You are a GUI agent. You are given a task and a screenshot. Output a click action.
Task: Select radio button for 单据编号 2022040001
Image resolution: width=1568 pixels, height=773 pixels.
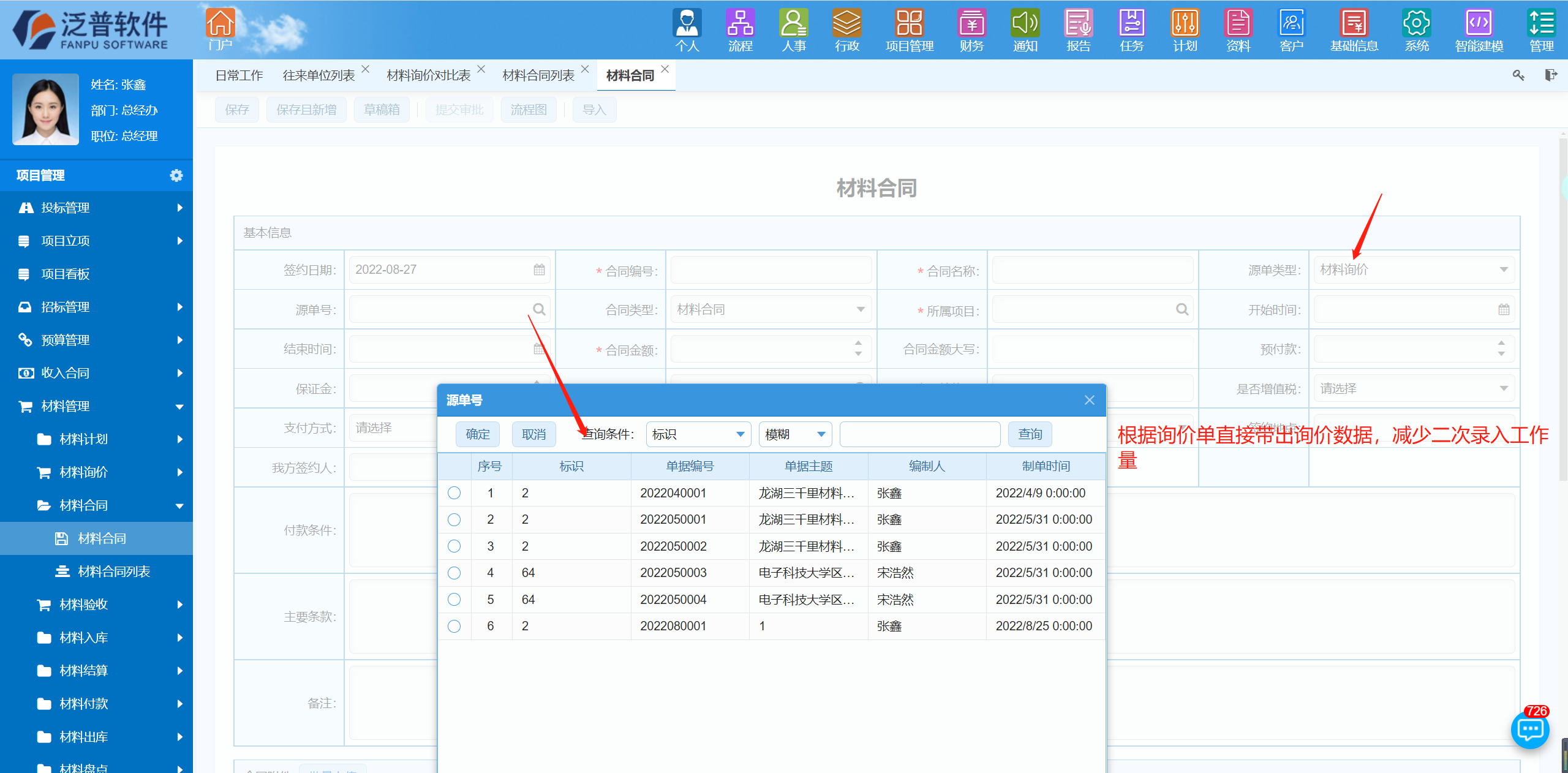click(454, 493)
